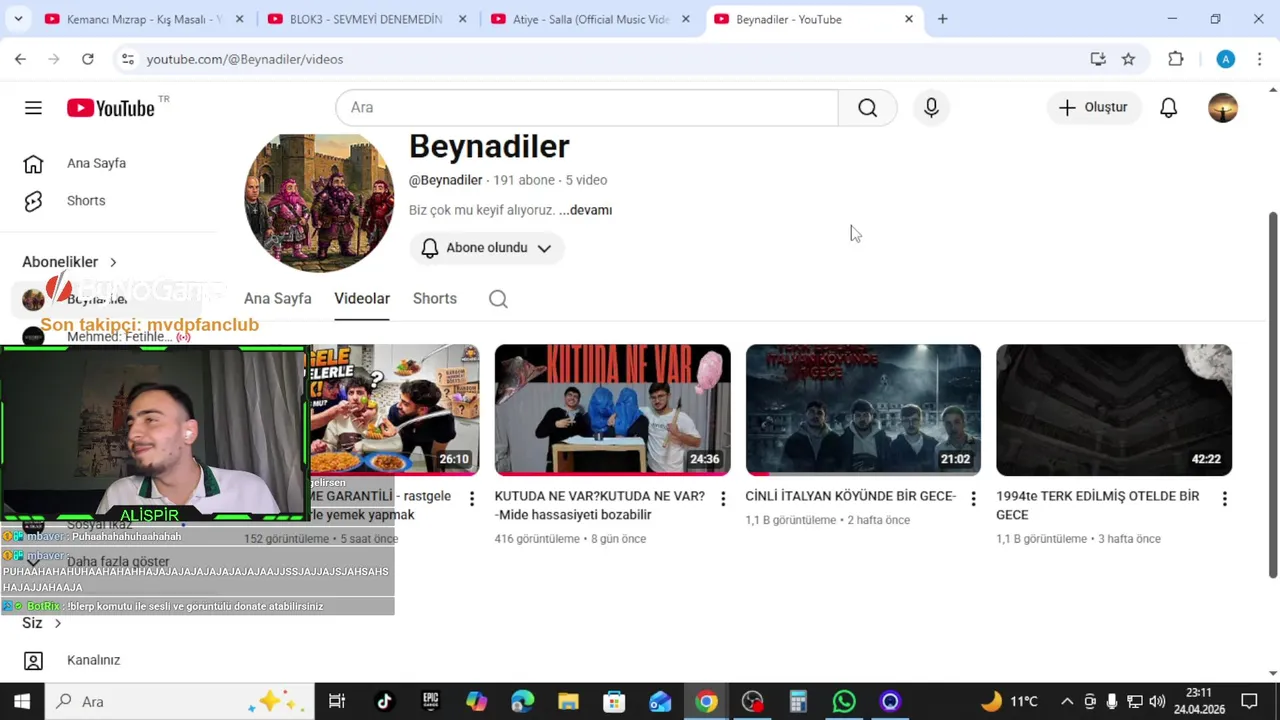Screen dimensions: 1280x720
Task: Search within channel using the magnifier by Shorts tab
Action: click(498, 299)
